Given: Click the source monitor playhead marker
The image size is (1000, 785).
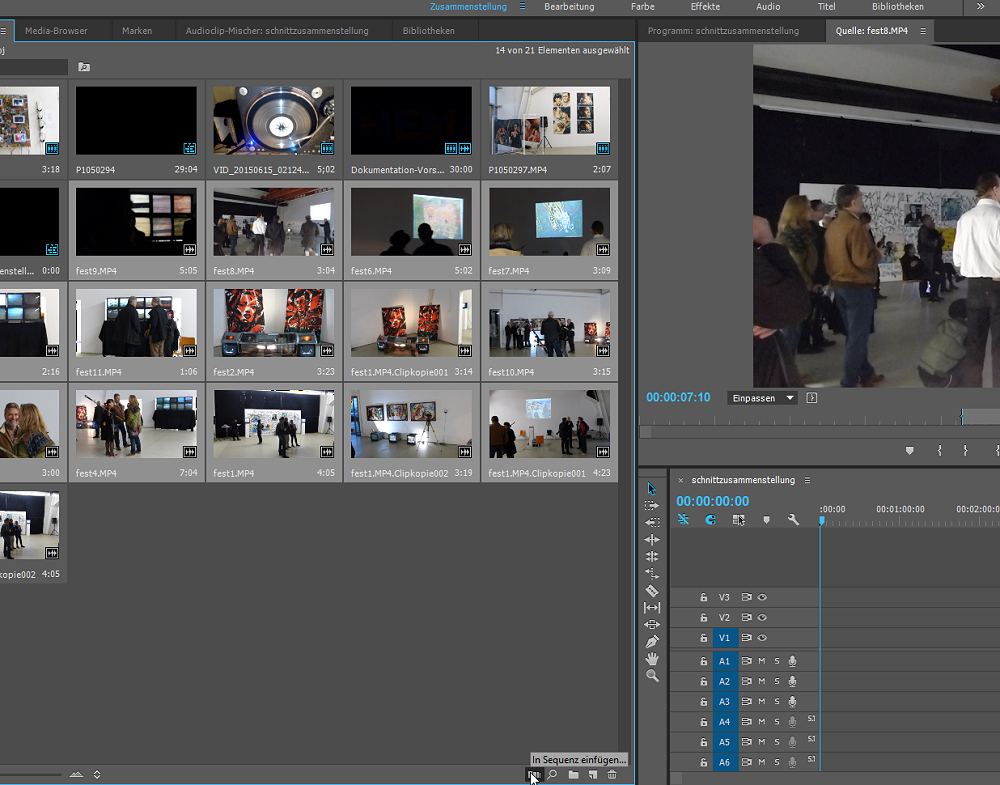Looking at the screenshot, I should click(x=962, y=417).
